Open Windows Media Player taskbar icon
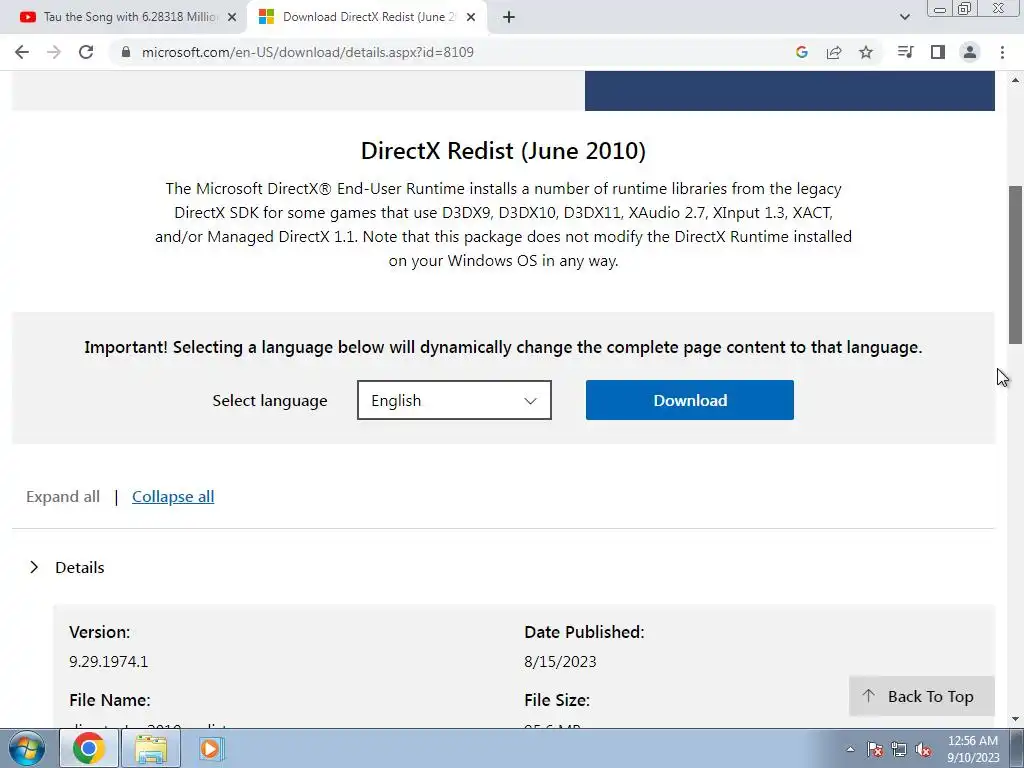Viewport: 1024px width, 768px height. 210,748
